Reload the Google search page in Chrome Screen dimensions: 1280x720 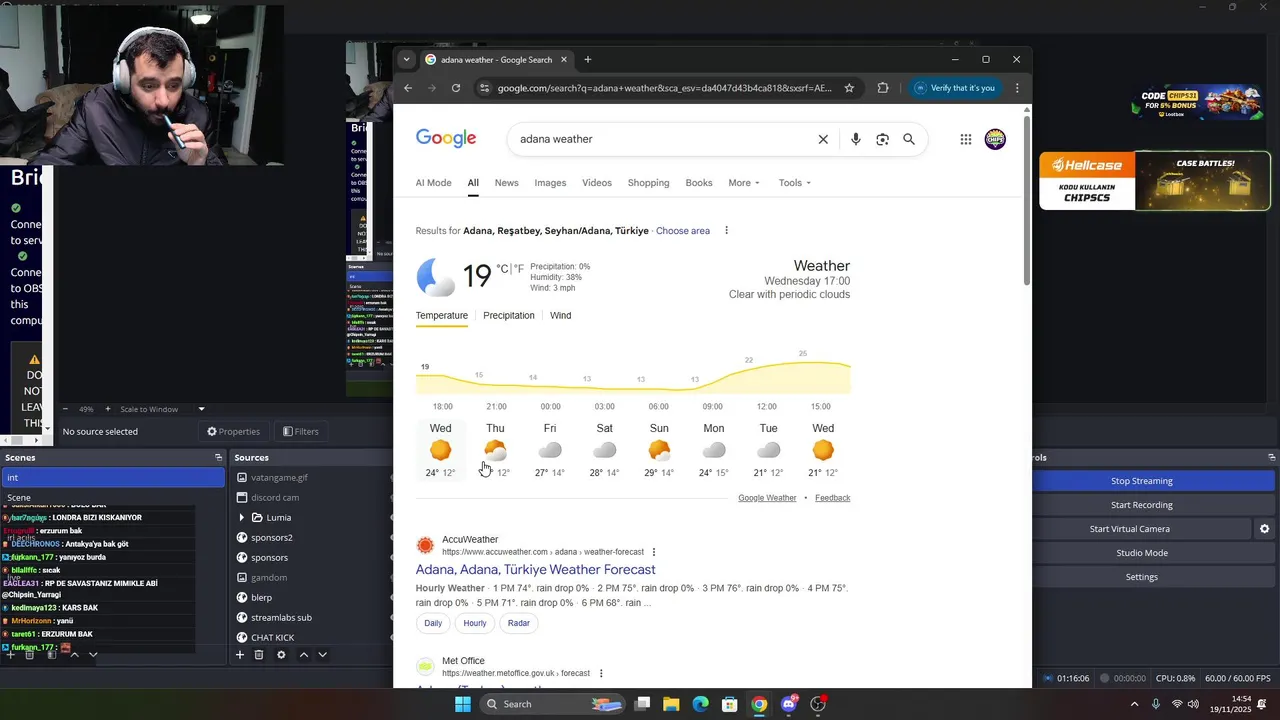coord(456,88)
